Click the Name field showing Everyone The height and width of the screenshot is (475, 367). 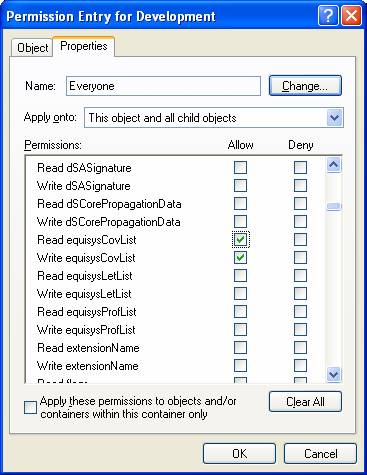click(x=163, y=86)
